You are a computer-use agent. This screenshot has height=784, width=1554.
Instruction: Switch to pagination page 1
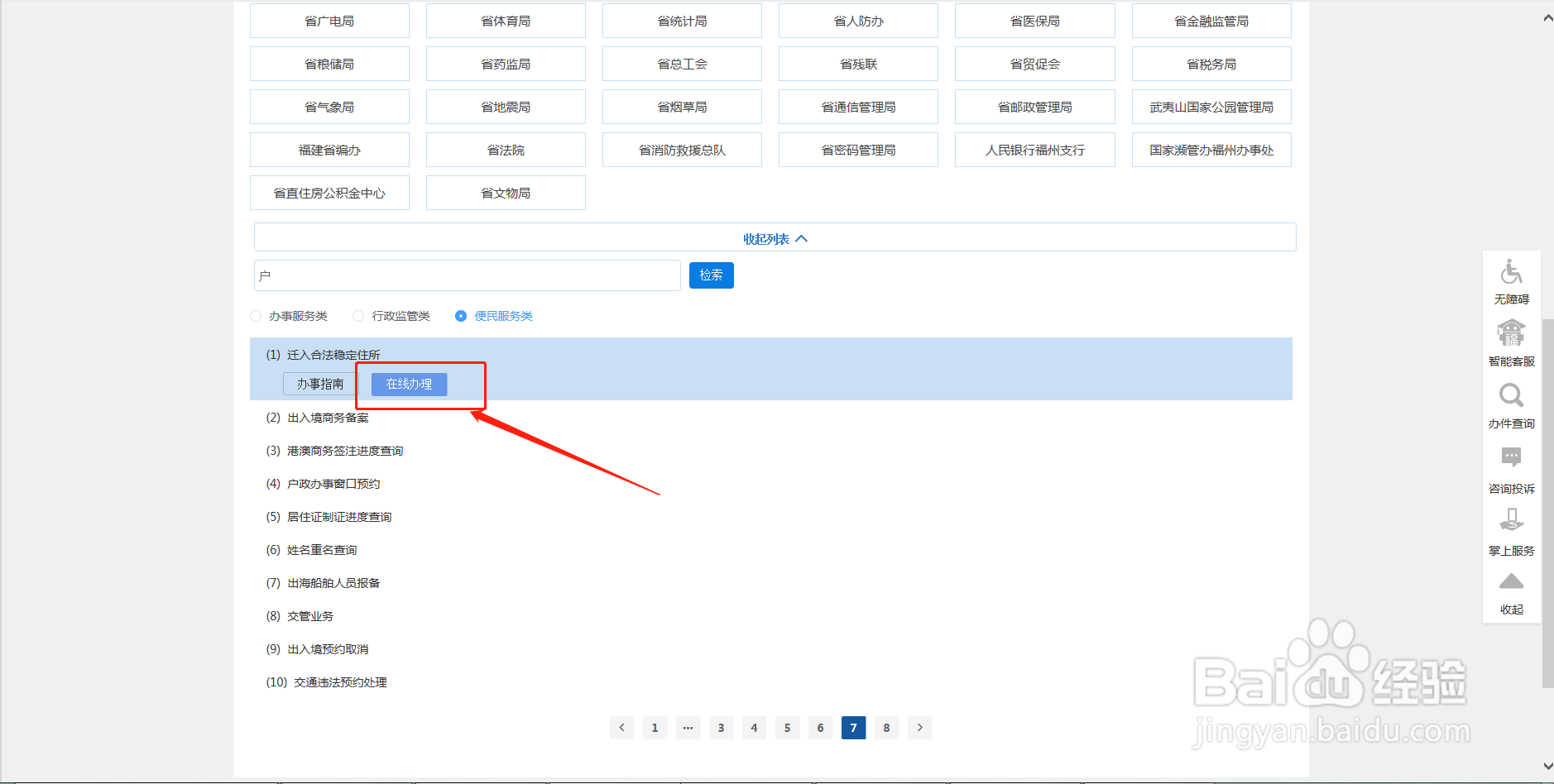[x=655, y=728]
